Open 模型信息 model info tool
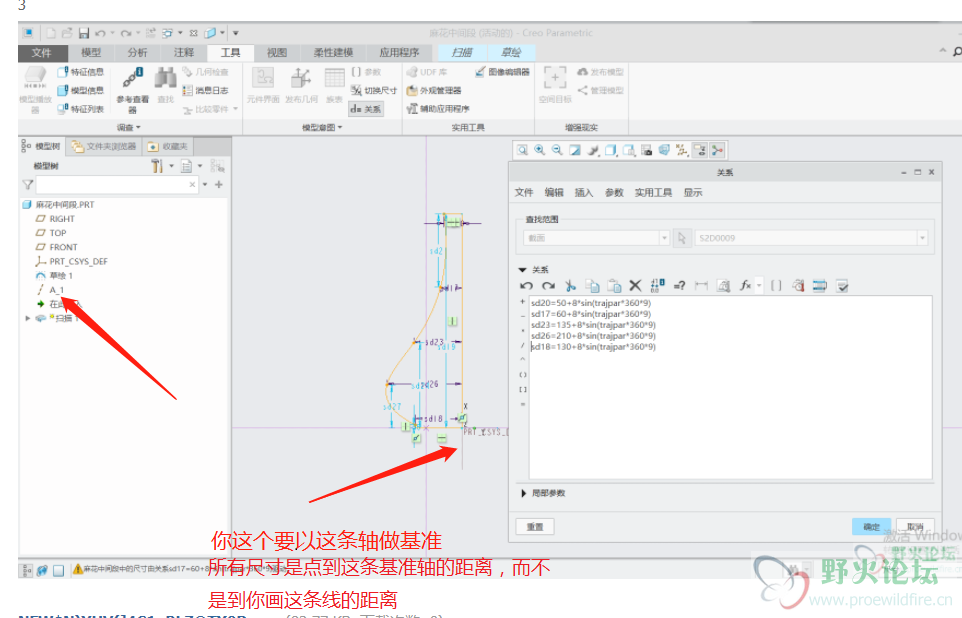962x618 pixels. pos(80,91)
